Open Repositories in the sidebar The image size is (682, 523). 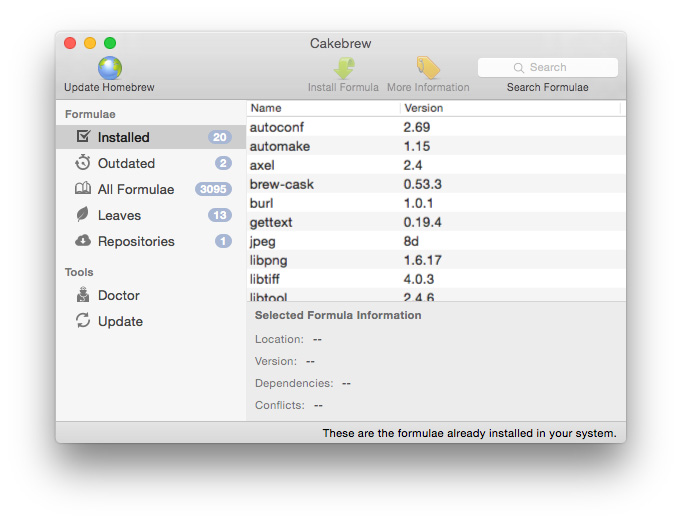pos(151,241)
